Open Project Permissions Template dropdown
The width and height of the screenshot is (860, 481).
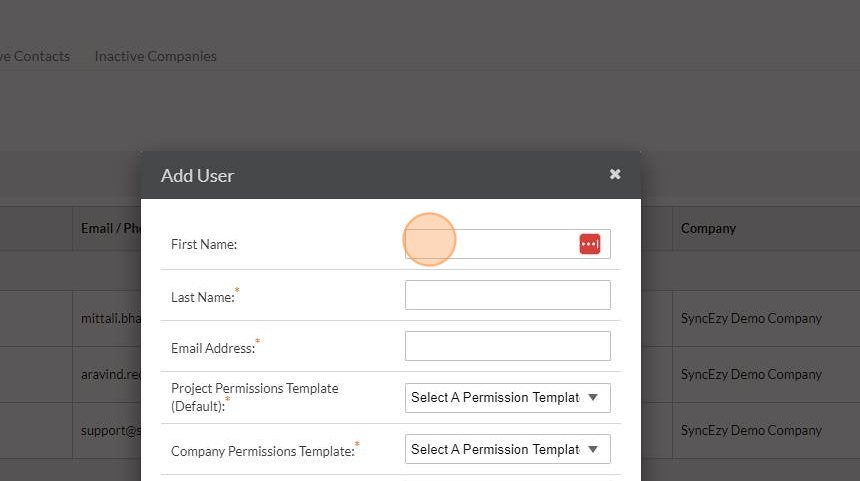tap(507, 398)
